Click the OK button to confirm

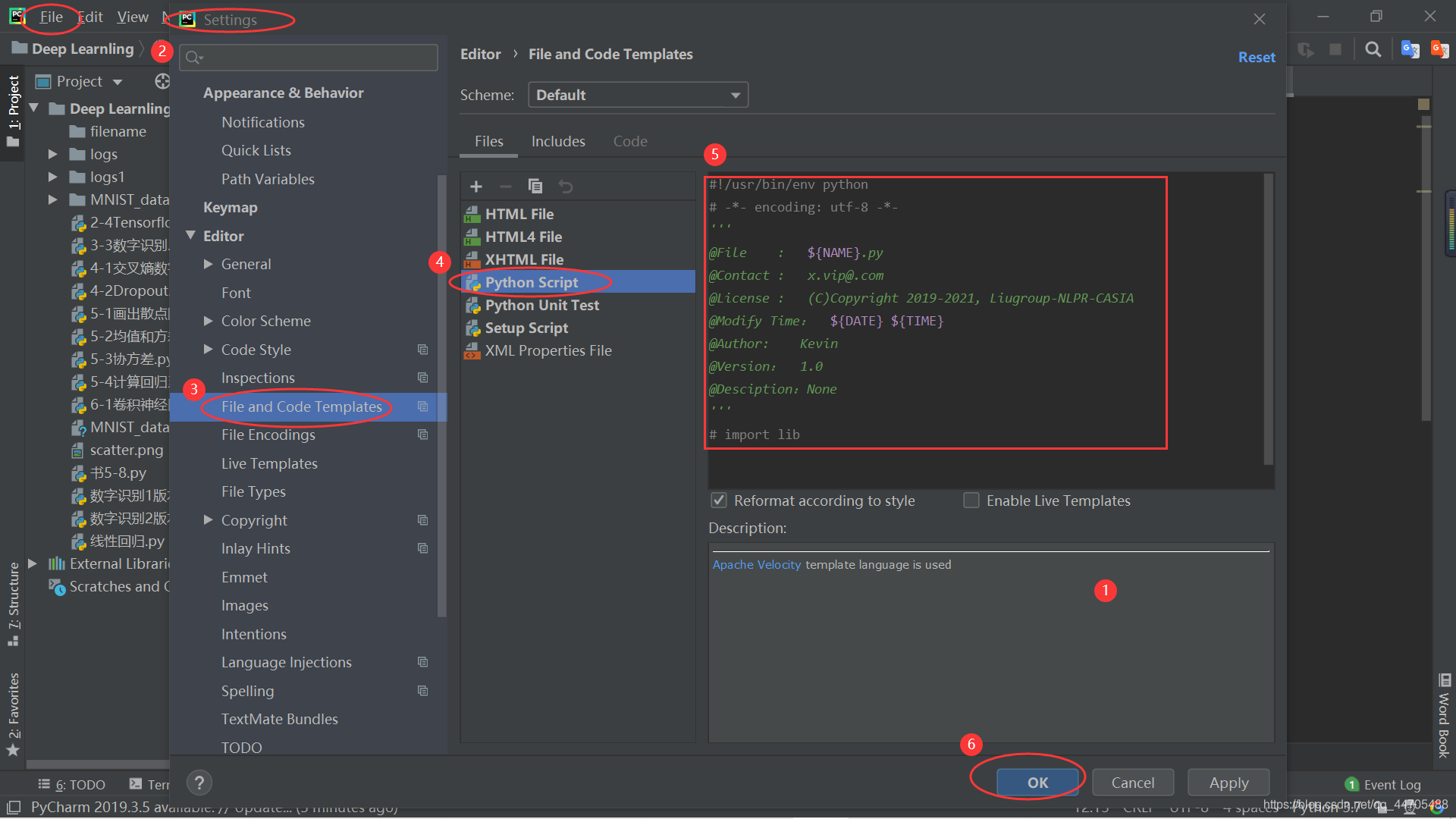click(1037, 783)
